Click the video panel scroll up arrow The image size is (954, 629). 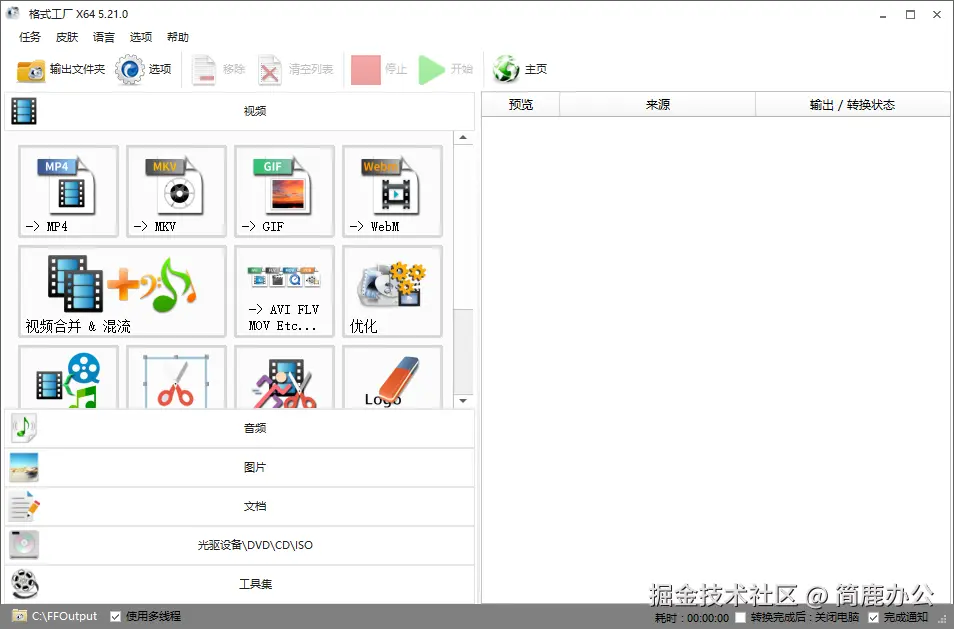click(x=463, y=137)
